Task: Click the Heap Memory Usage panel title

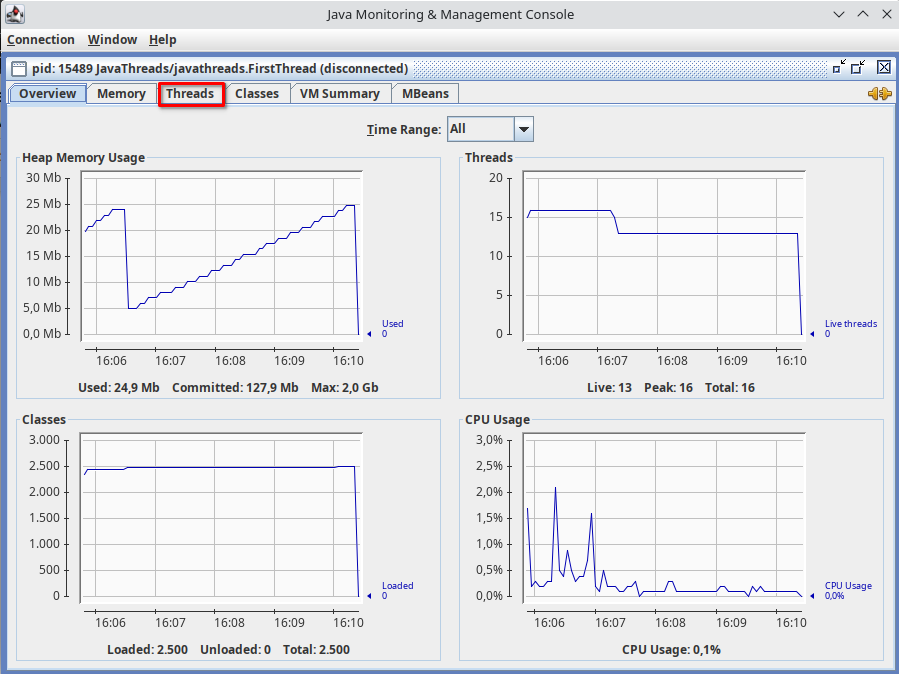Action: (84, 158)
